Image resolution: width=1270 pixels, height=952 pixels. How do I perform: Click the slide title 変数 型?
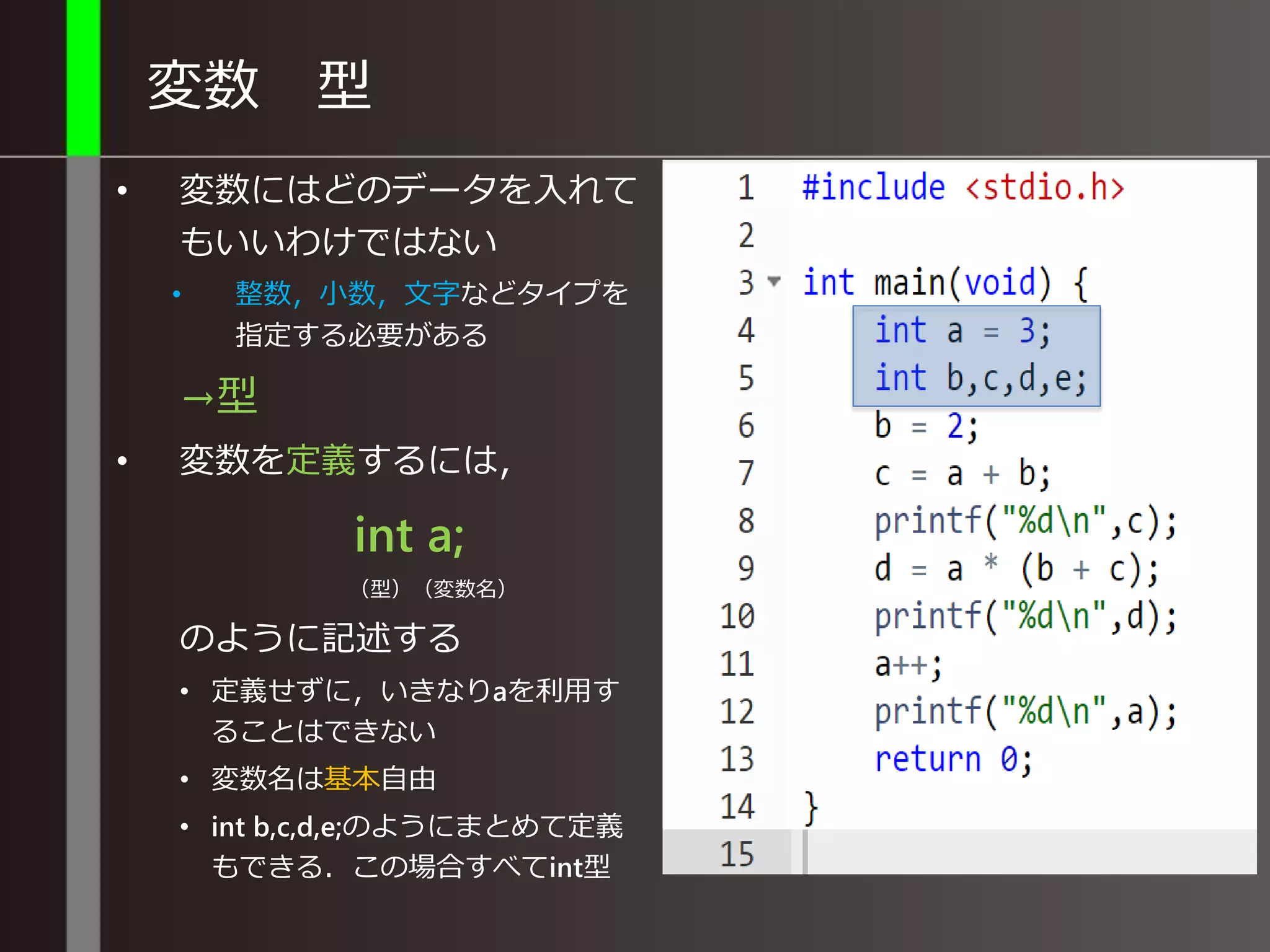tap(259, 85)
